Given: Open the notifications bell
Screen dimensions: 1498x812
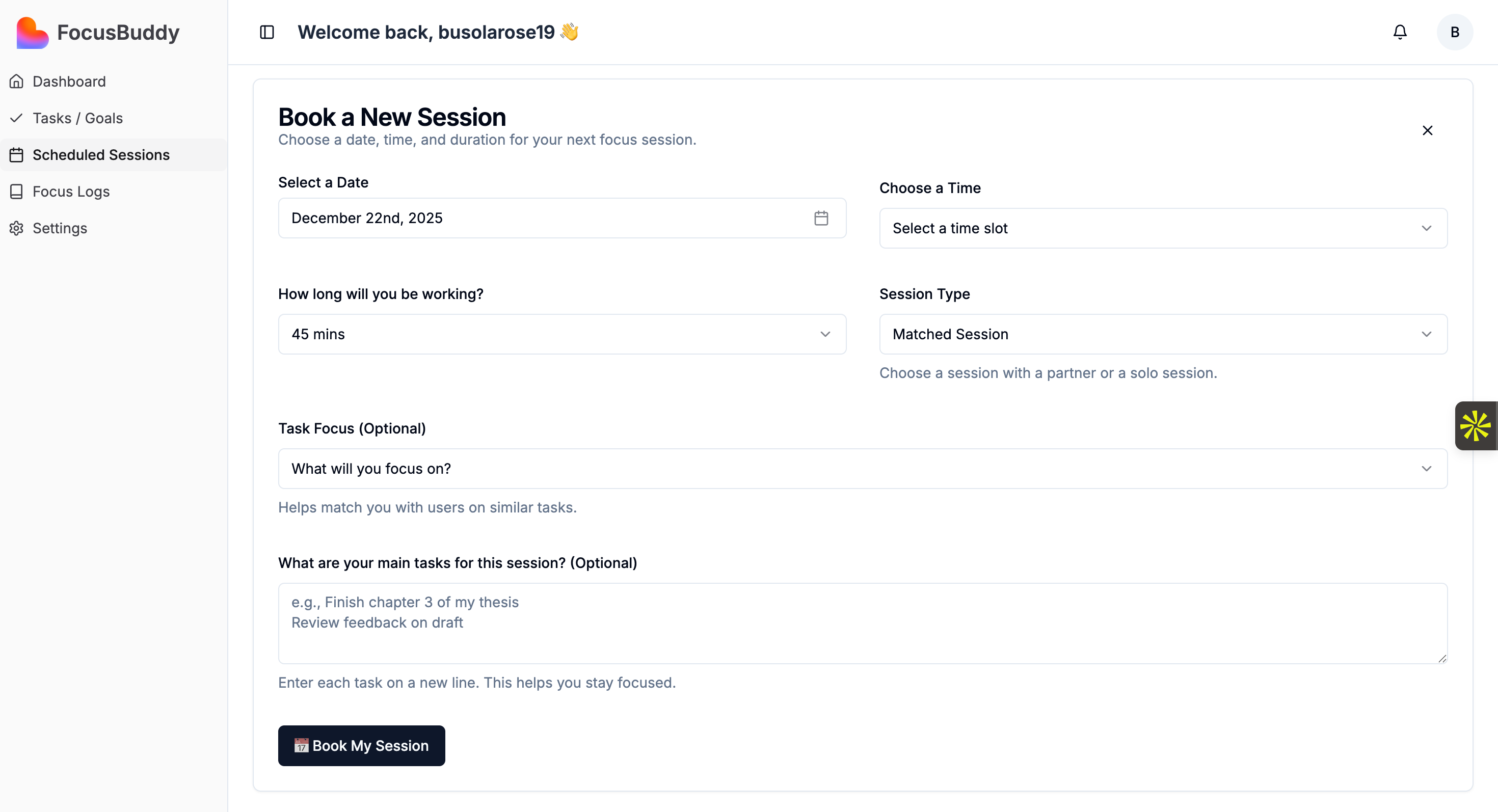Looking at the screenshot, I should [1400, 32].
